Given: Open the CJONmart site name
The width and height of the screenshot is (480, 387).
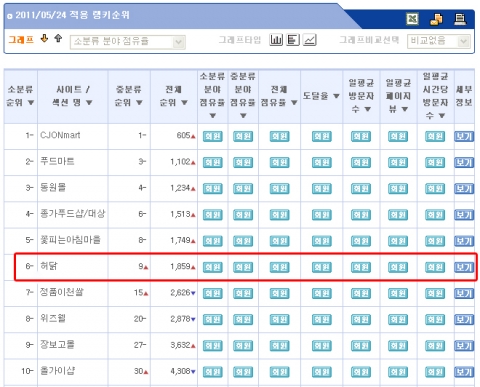Looking at the screenshot, I should tap(60, 135).
